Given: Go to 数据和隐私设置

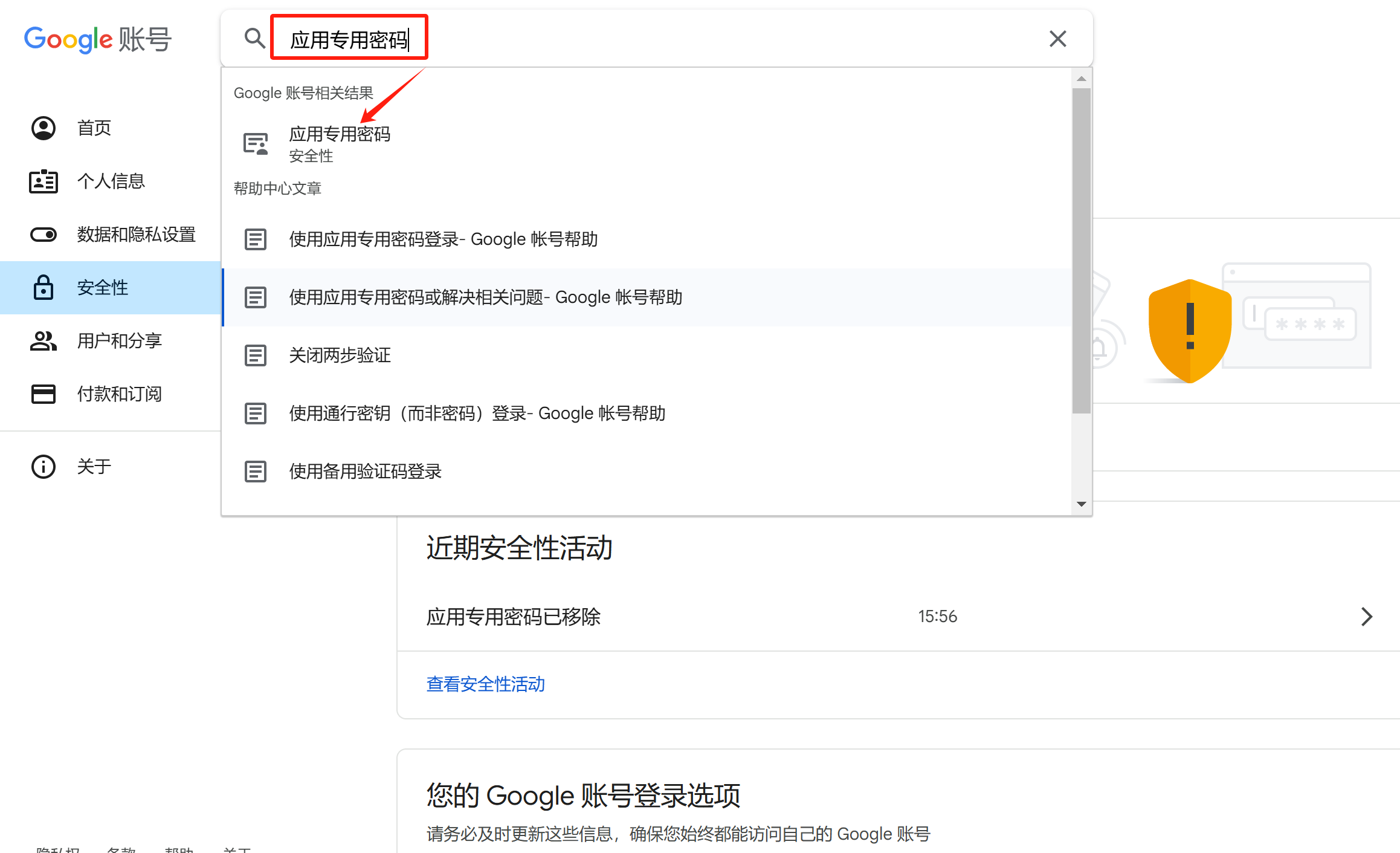Looking at the screenshot, I should click(110, 235).
